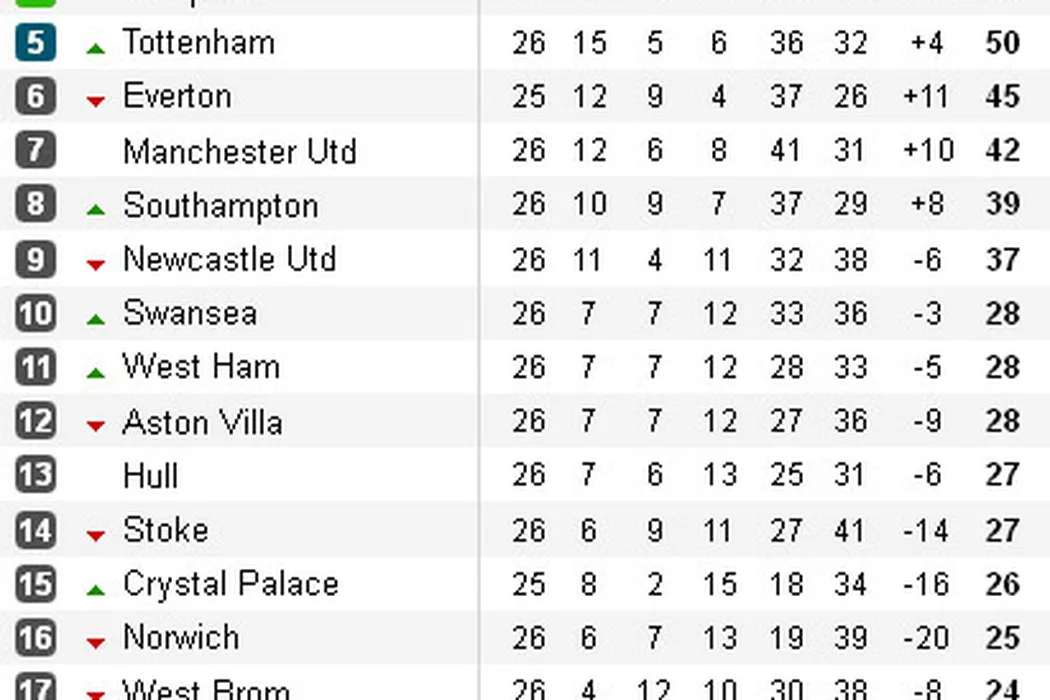Open the Manchester Utd team link
Image resolution: width=1050 pixels, height=700 pixels.
239,151
